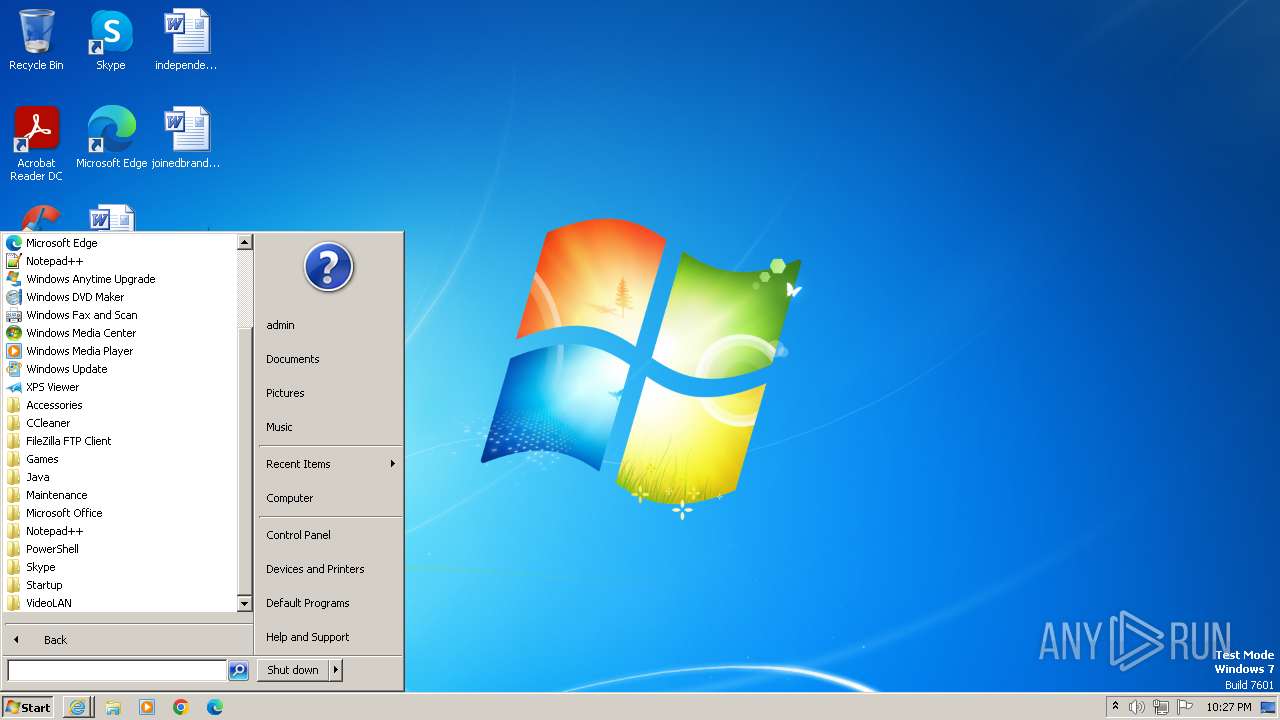1280x720 pixels.
Task: Open Default Programs
Action: click(330, 603)
